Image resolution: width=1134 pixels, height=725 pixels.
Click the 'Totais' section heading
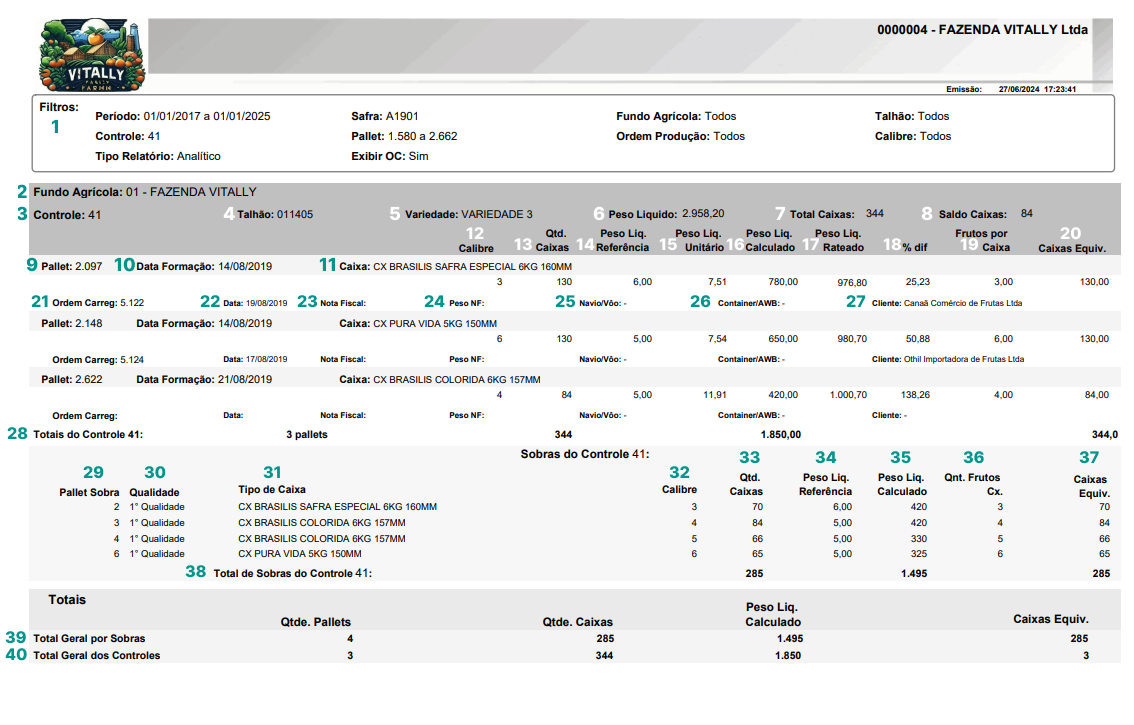coord(67,600)
